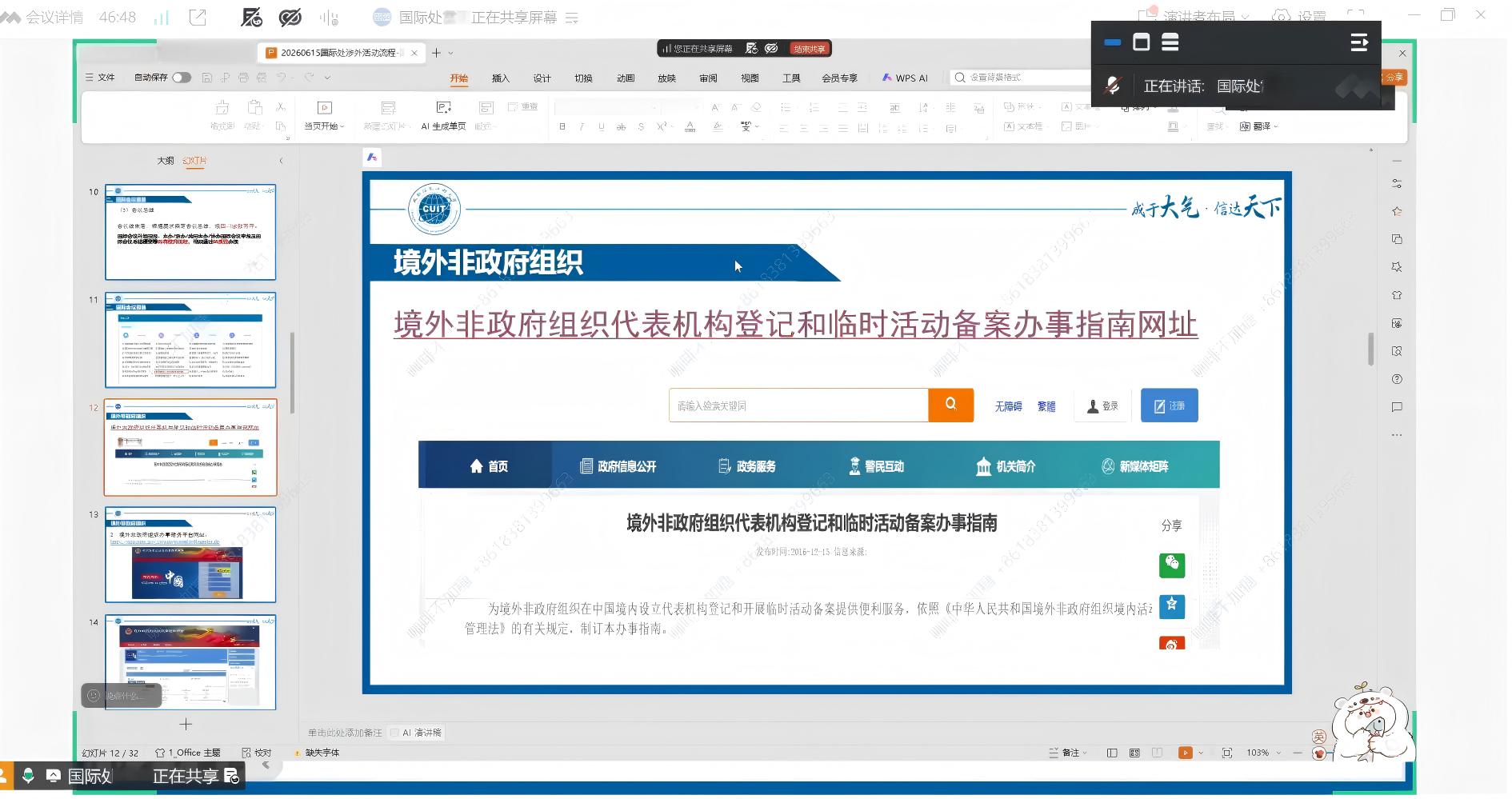This screenshot has width=1512, height=799.
Task: Click the blue star favorite share icon
Action: pyautogui.click(x=1171, y=605)
